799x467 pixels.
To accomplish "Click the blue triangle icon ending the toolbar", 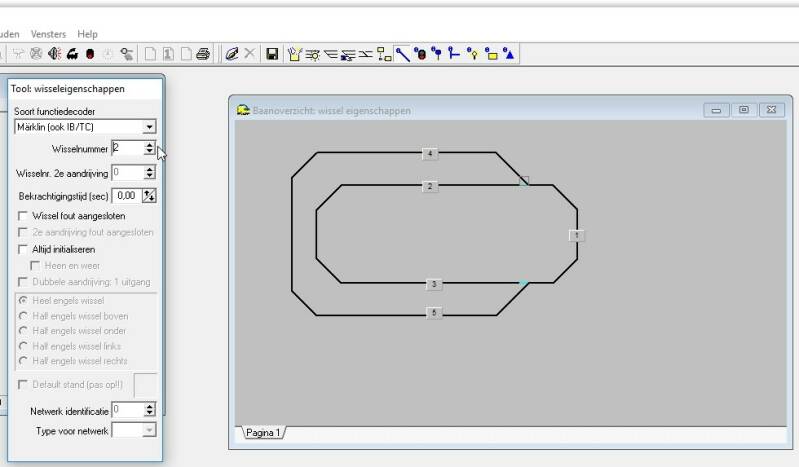I will tap(508, 54).
